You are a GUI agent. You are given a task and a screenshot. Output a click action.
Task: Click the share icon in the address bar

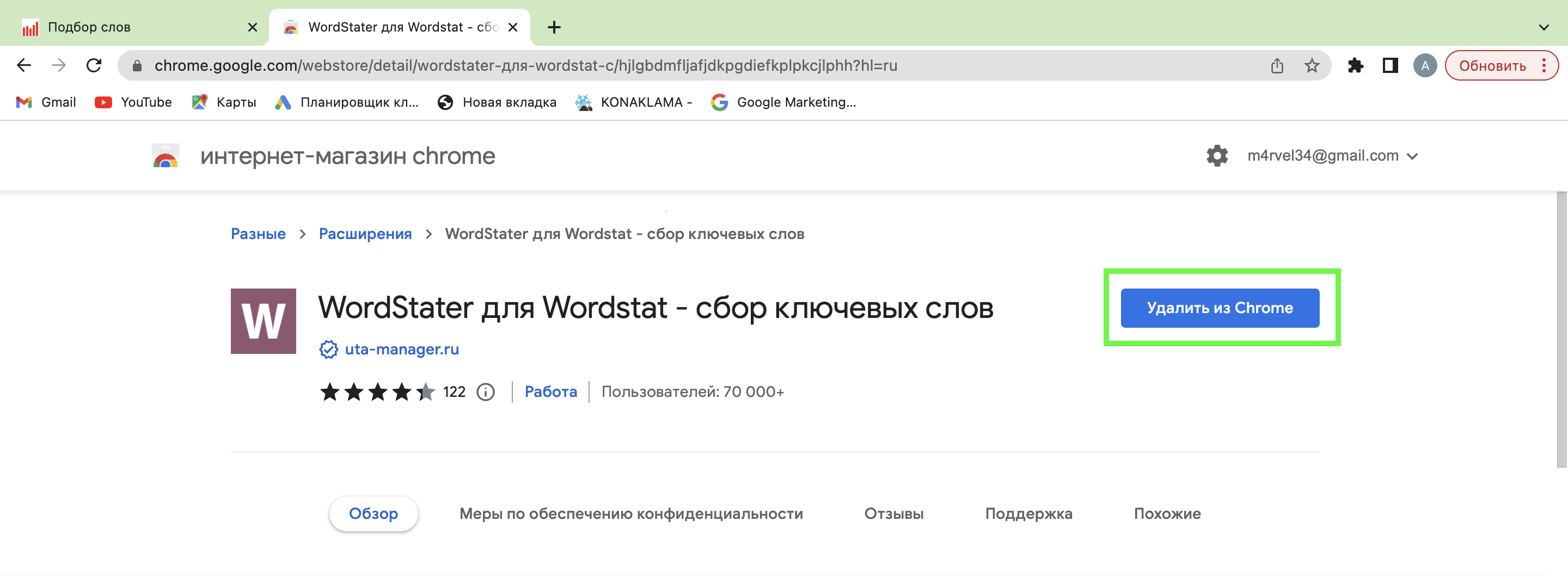[x=1276, y=65]
